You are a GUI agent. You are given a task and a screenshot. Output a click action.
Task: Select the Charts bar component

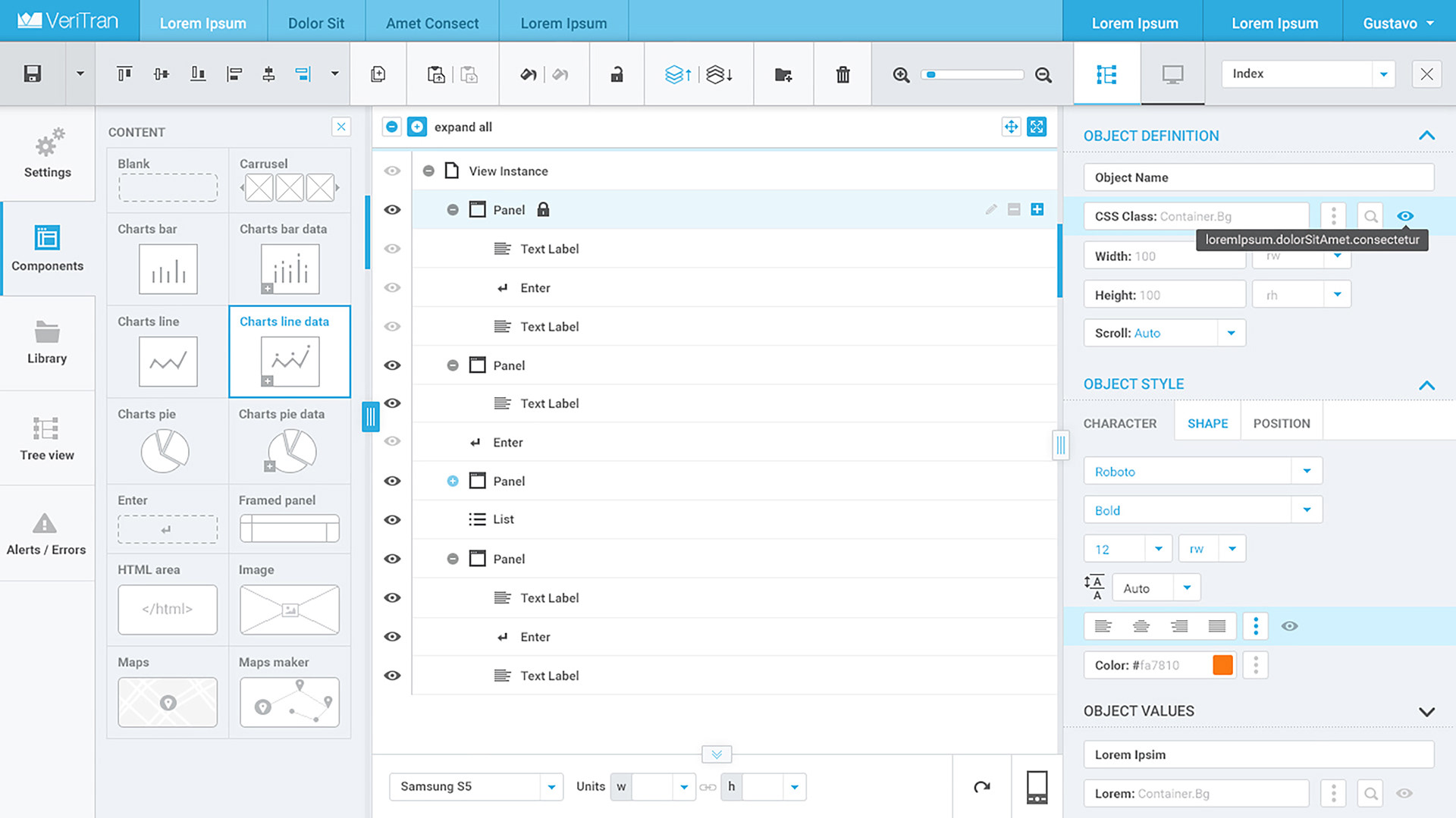168,259
